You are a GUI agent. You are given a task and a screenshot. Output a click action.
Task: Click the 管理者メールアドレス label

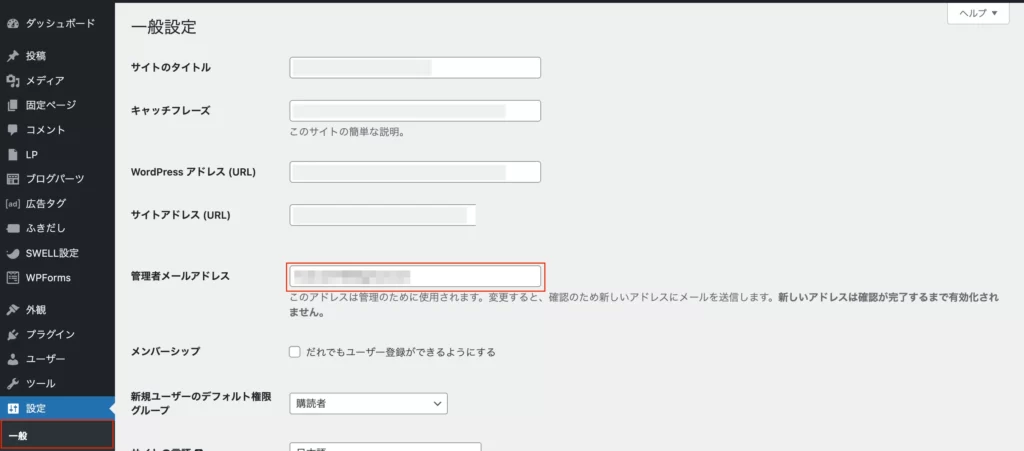click(180, 276)
